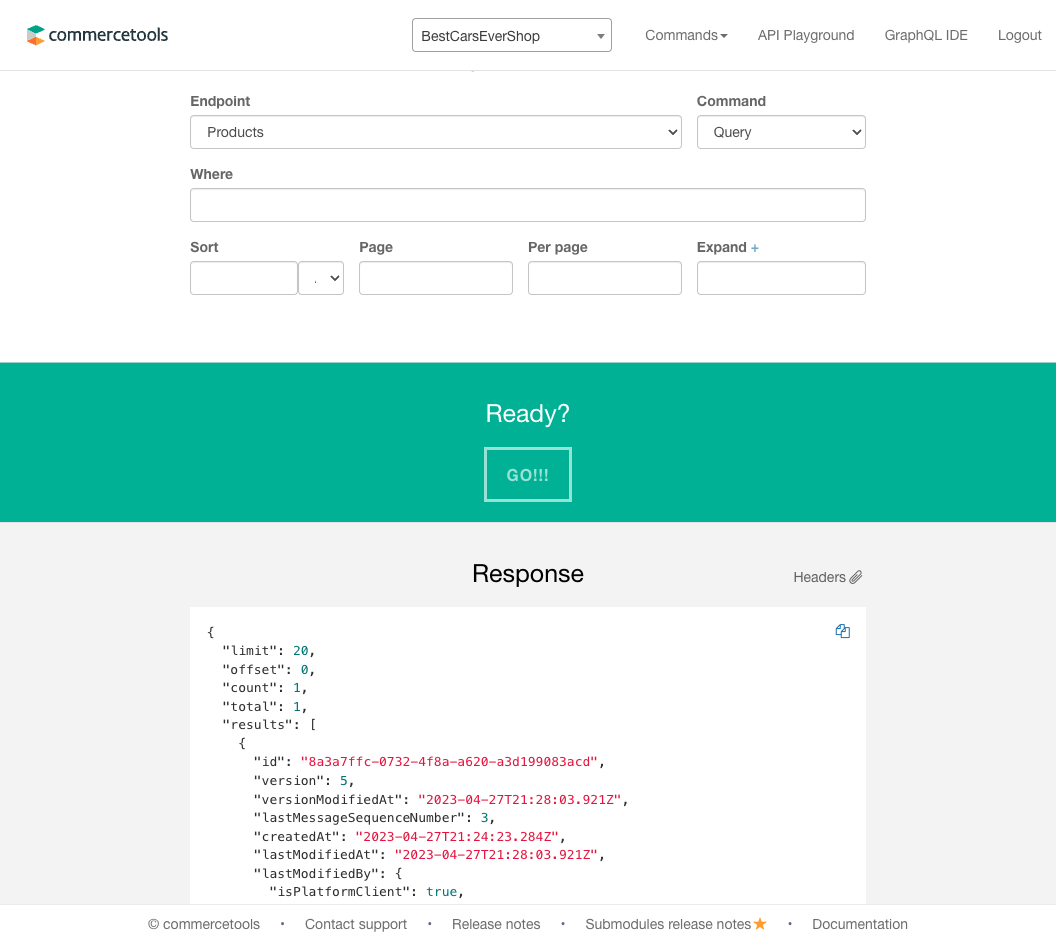
Task: Open the Commands menu
Action: (x=686, y=35)
